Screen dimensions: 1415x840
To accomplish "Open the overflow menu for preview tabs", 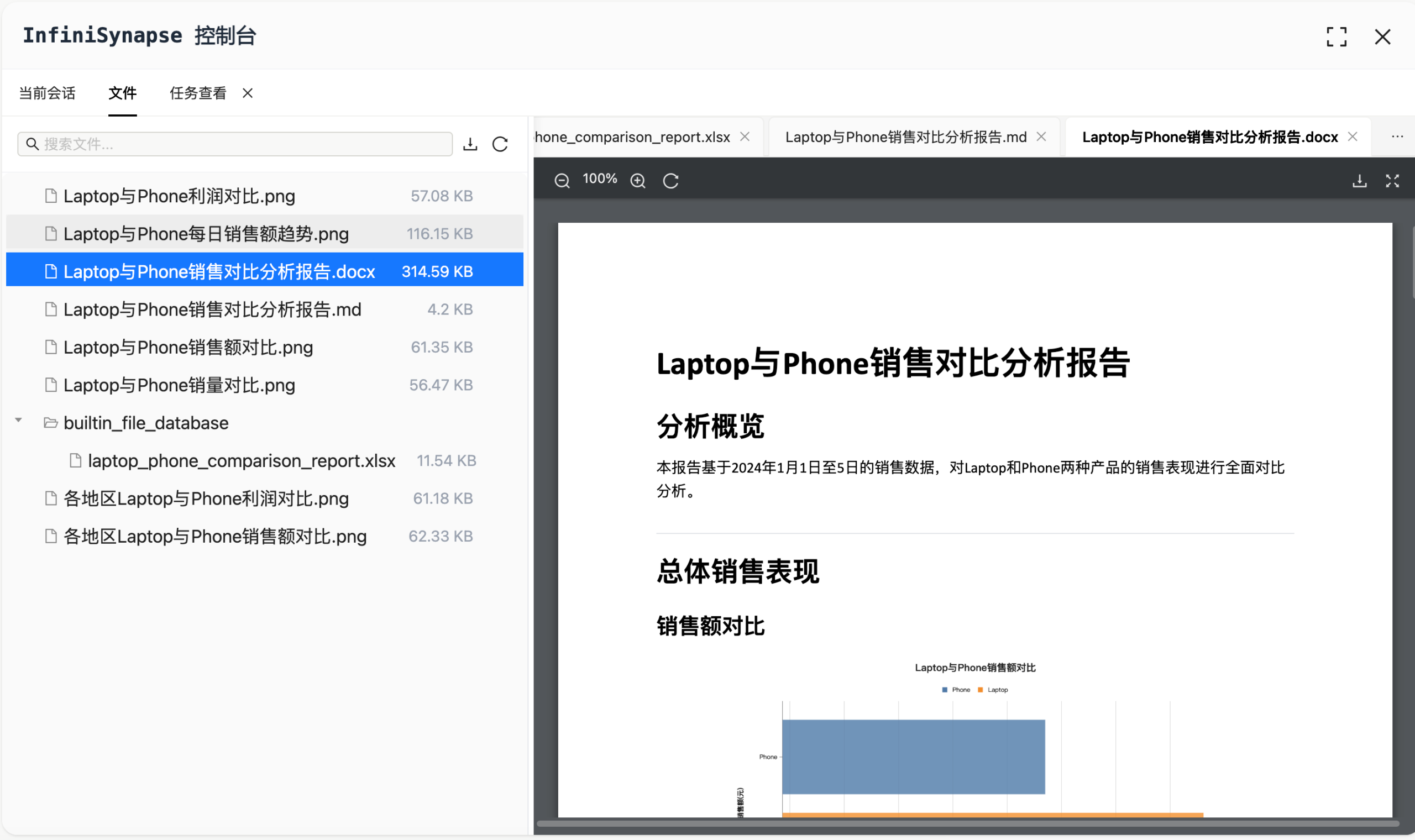I will point(1398,136).
